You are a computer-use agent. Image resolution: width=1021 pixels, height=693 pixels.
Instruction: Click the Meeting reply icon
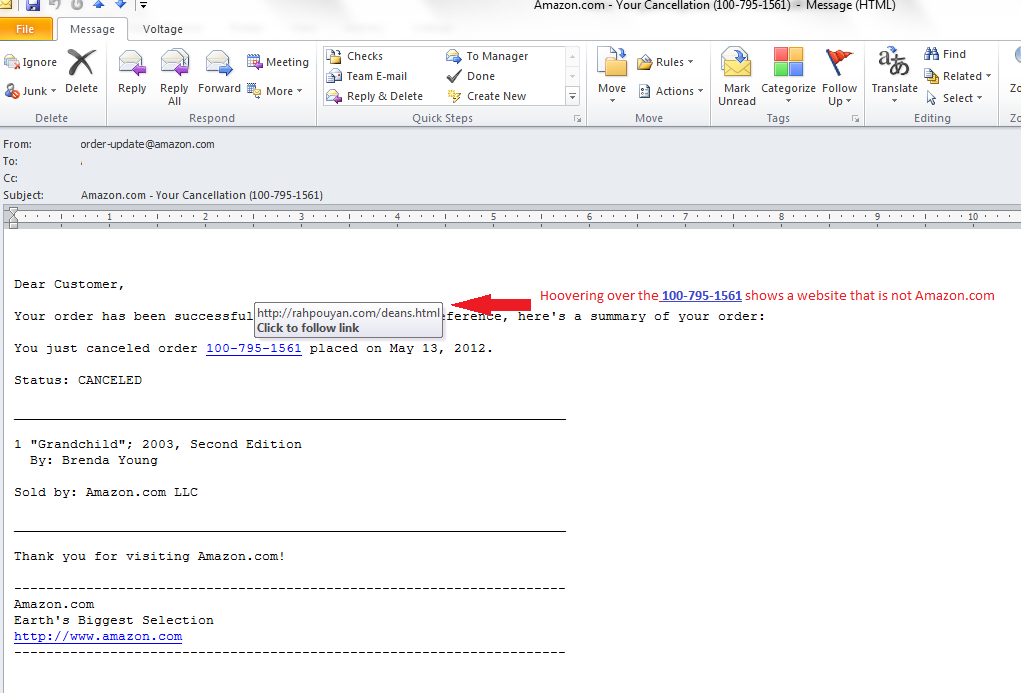(278, 62)
